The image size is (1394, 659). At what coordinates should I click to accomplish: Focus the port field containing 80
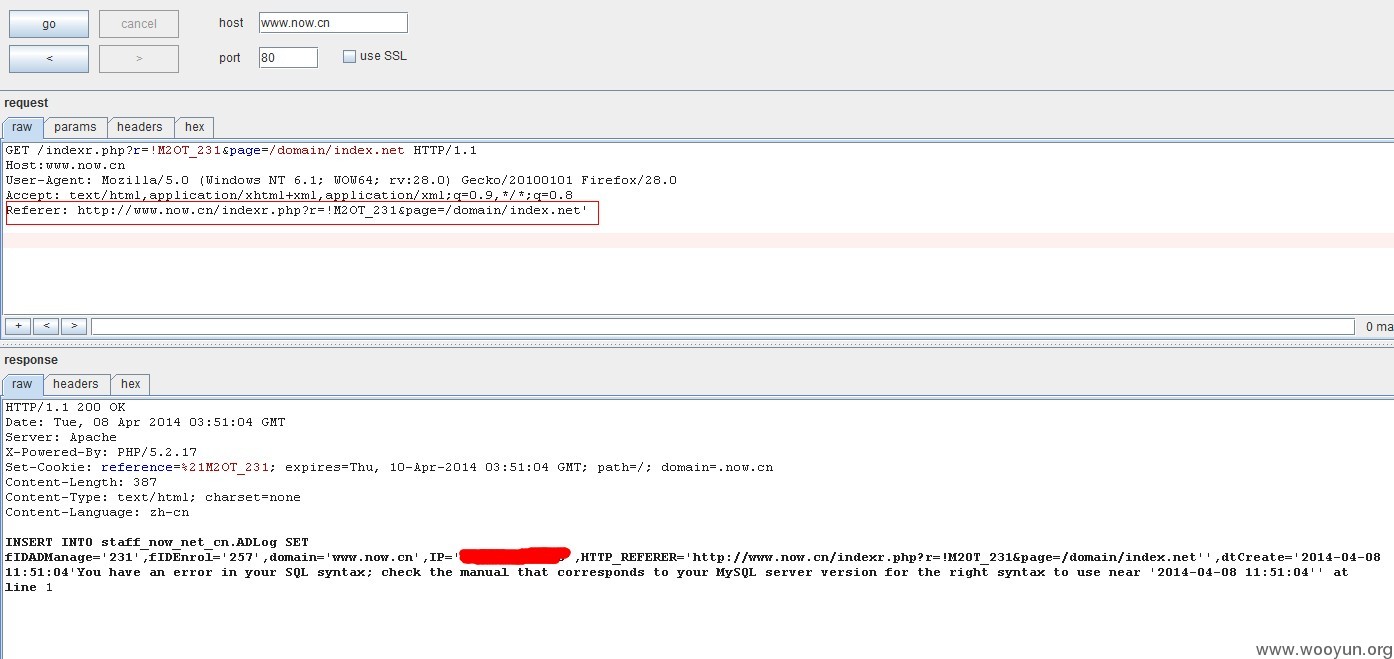click(x=288, y=57)
